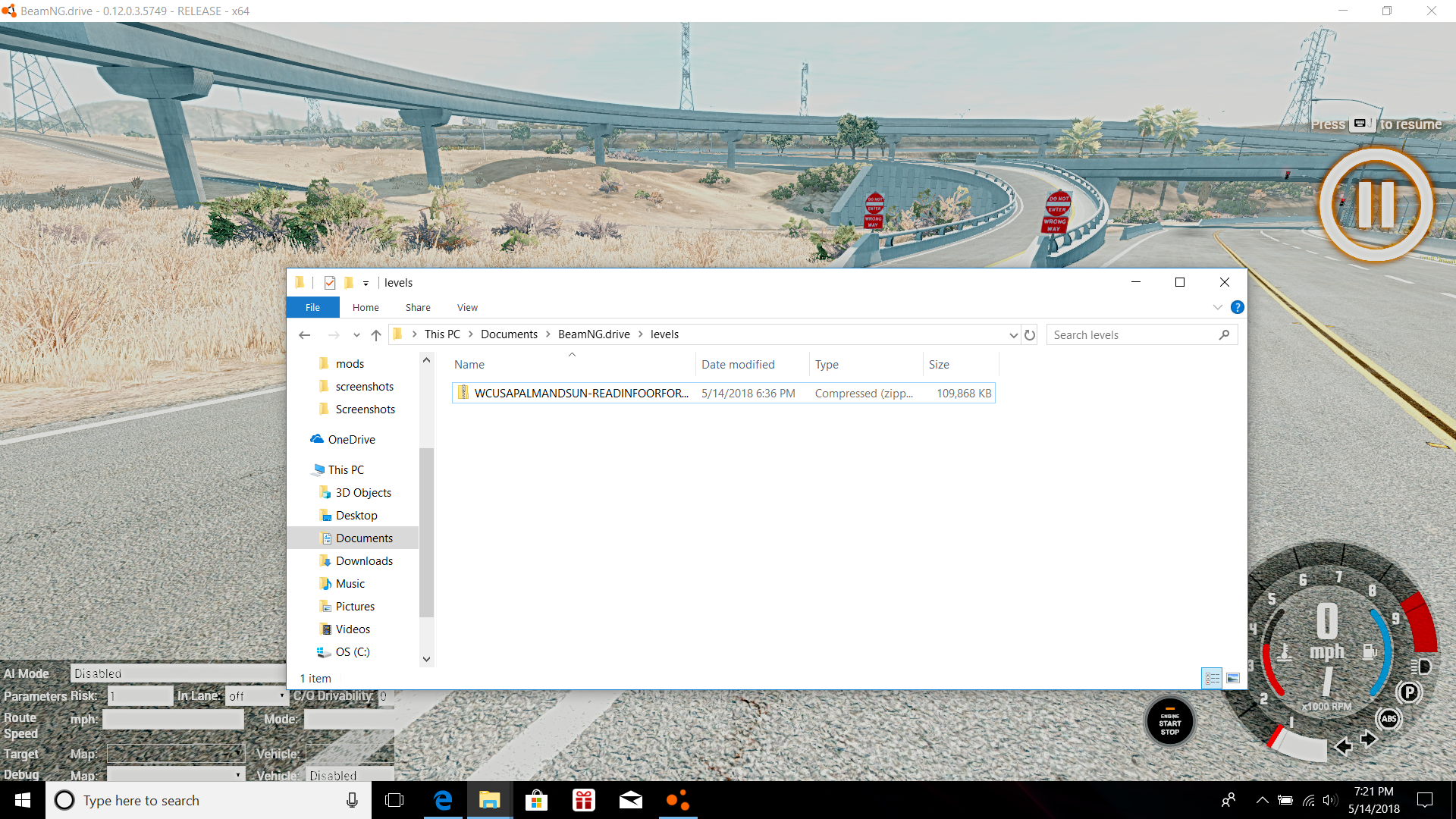The image size is (1456, 819).
Task: Open the In Lane dropdown
Action: (256, 696)
